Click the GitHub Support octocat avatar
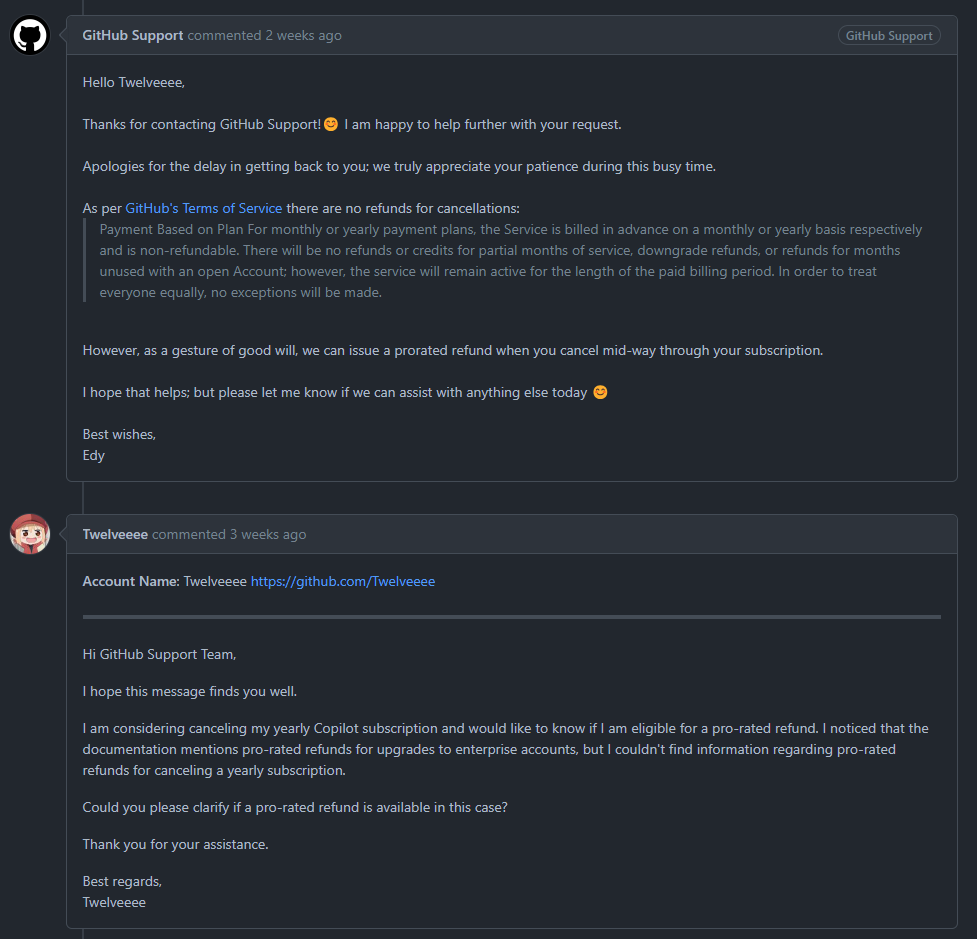977x939 pixels. click(x=30, y=35)
